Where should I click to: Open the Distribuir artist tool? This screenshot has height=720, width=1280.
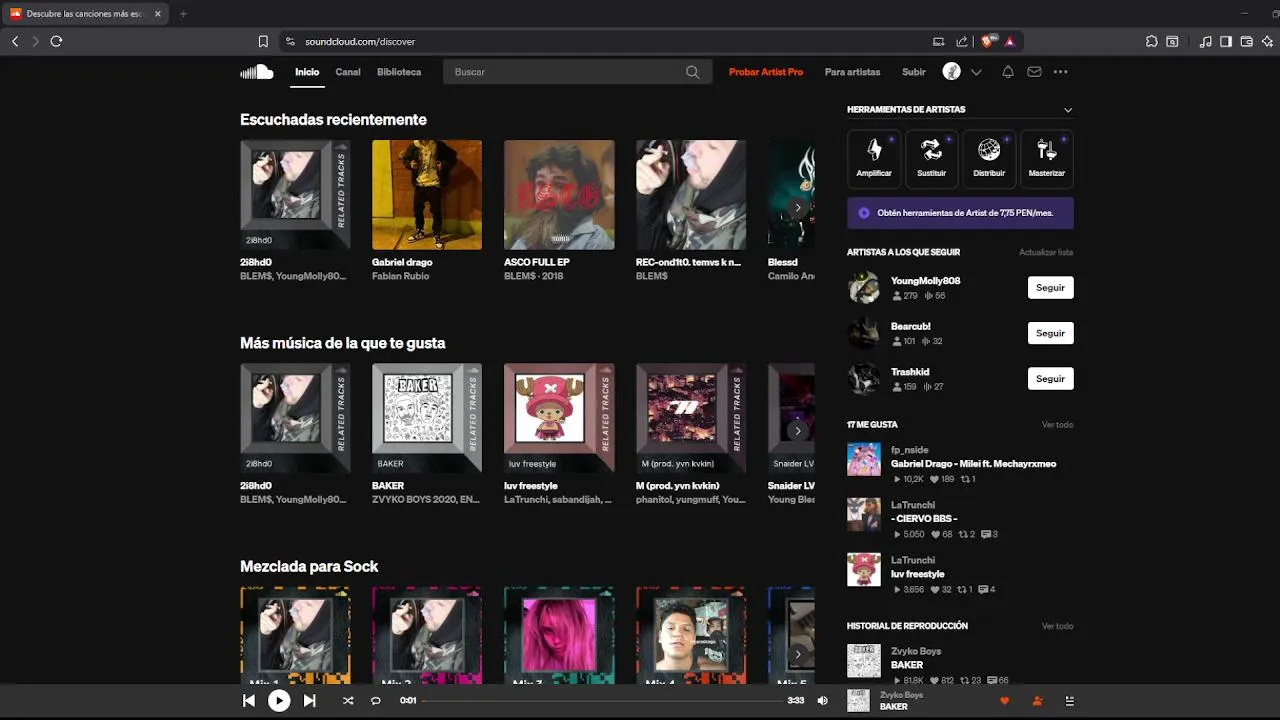[x=989, y=158]
